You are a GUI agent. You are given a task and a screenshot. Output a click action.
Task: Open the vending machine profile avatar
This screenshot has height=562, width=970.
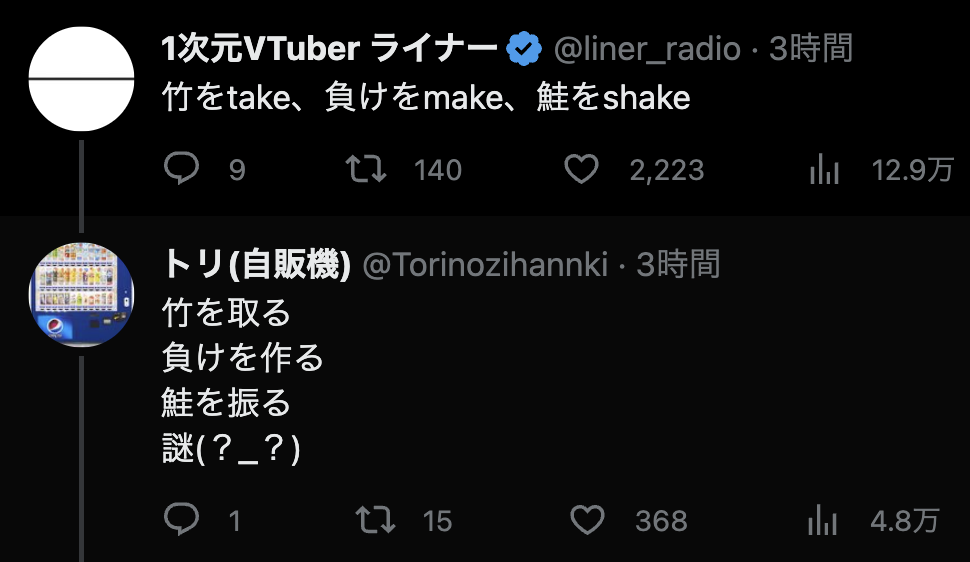click(81, 295)
